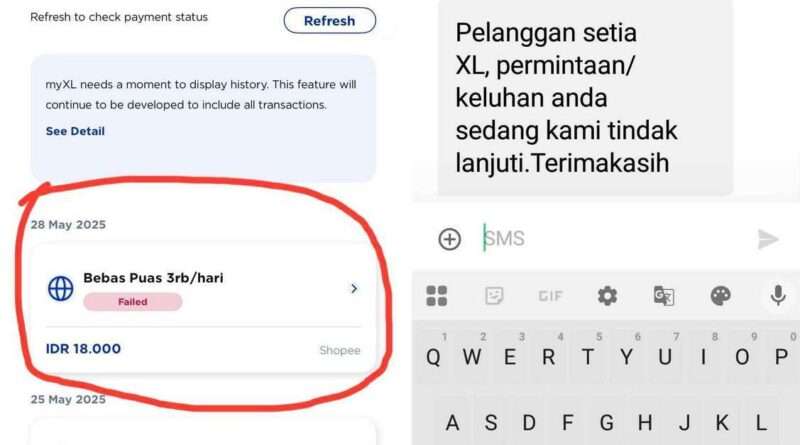Image resolution: width=800 pixels, height=445 pixels.
Task: Select the GIF option on keyboard
Action: 550,296
